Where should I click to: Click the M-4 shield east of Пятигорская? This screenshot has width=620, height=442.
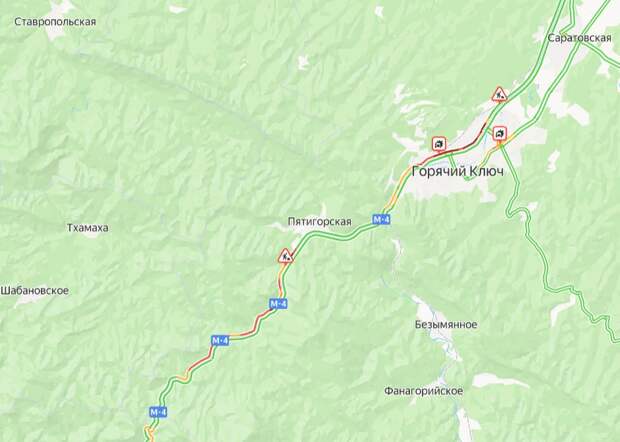(x=381, y=219)
